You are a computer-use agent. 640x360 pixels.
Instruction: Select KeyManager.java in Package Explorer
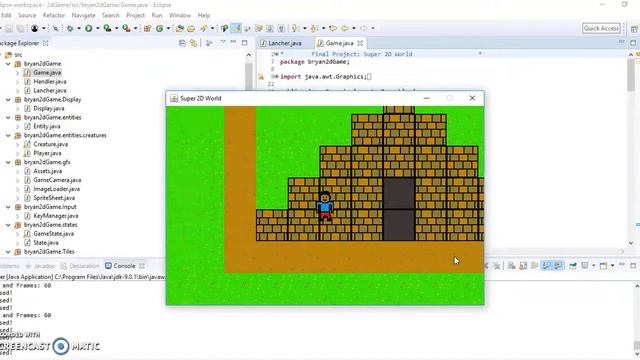56,216
